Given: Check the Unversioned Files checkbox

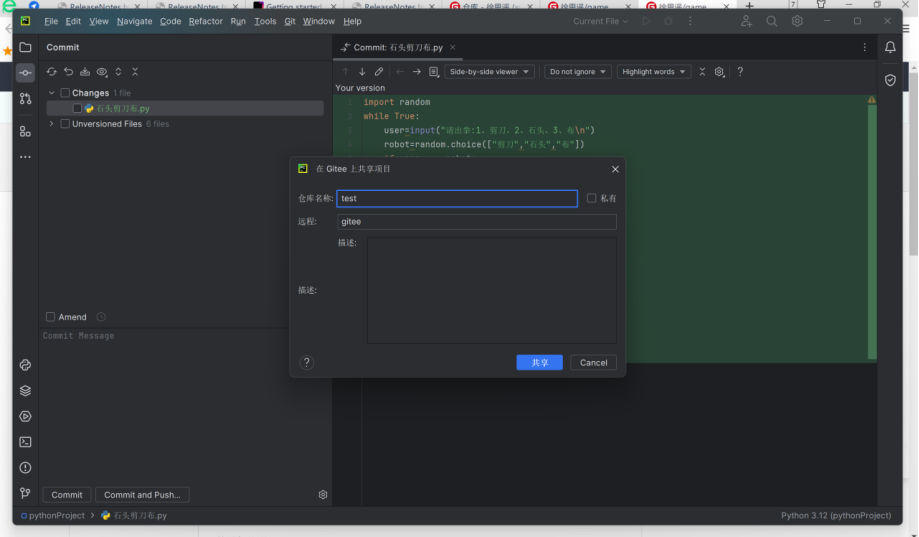Looking at the screenshot, I should click(66, 124).
